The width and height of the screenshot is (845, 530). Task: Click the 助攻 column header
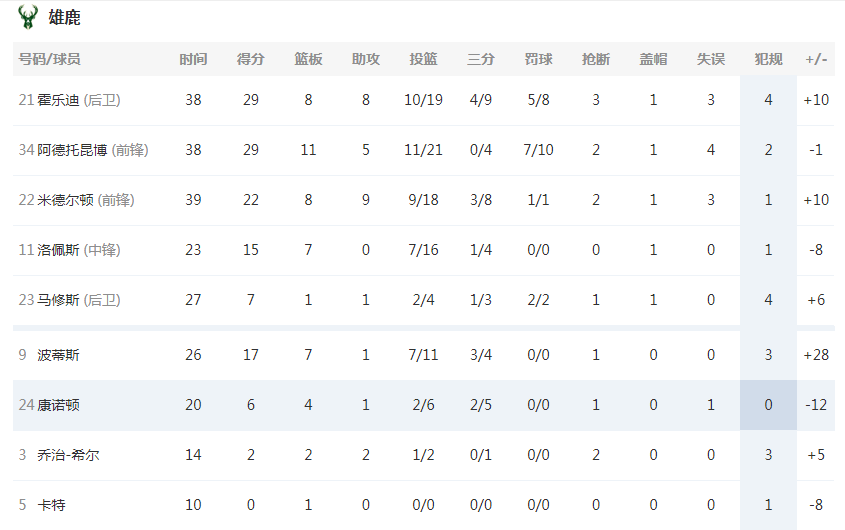click(366, 59)
